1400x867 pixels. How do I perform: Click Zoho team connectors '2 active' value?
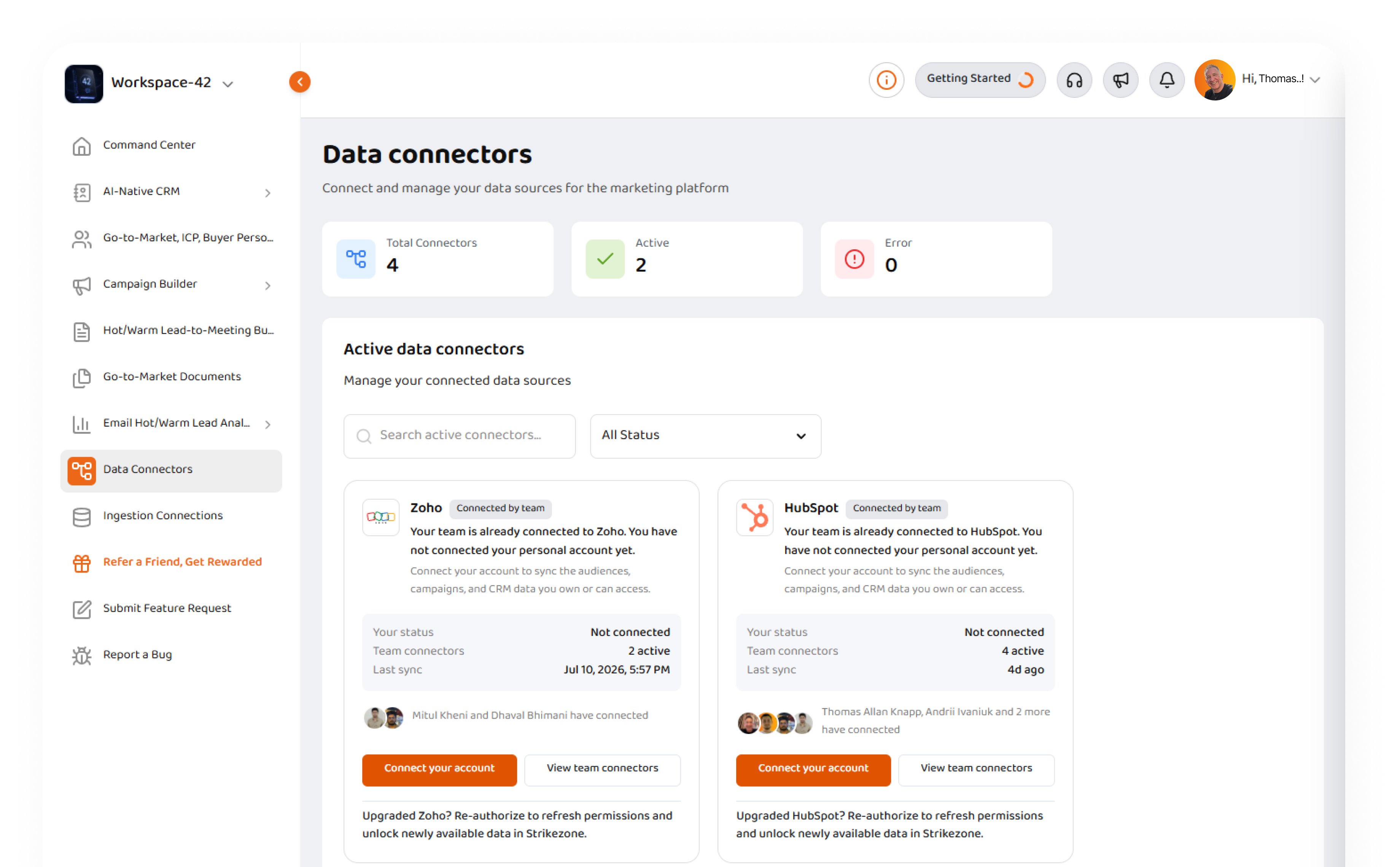(649, 651)
